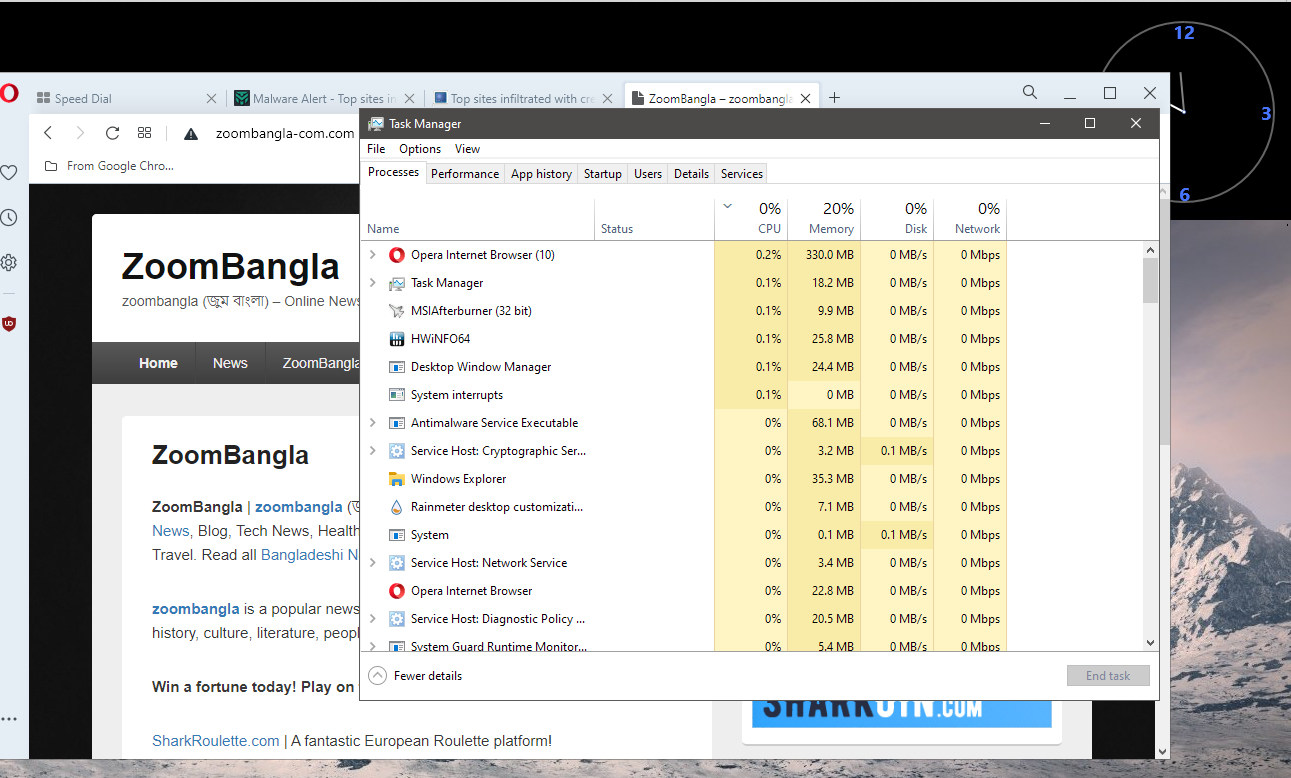Screen dimensions: 1291x778
Task: Click the sort chevron above the CPU column
Action: pos(728,207)
